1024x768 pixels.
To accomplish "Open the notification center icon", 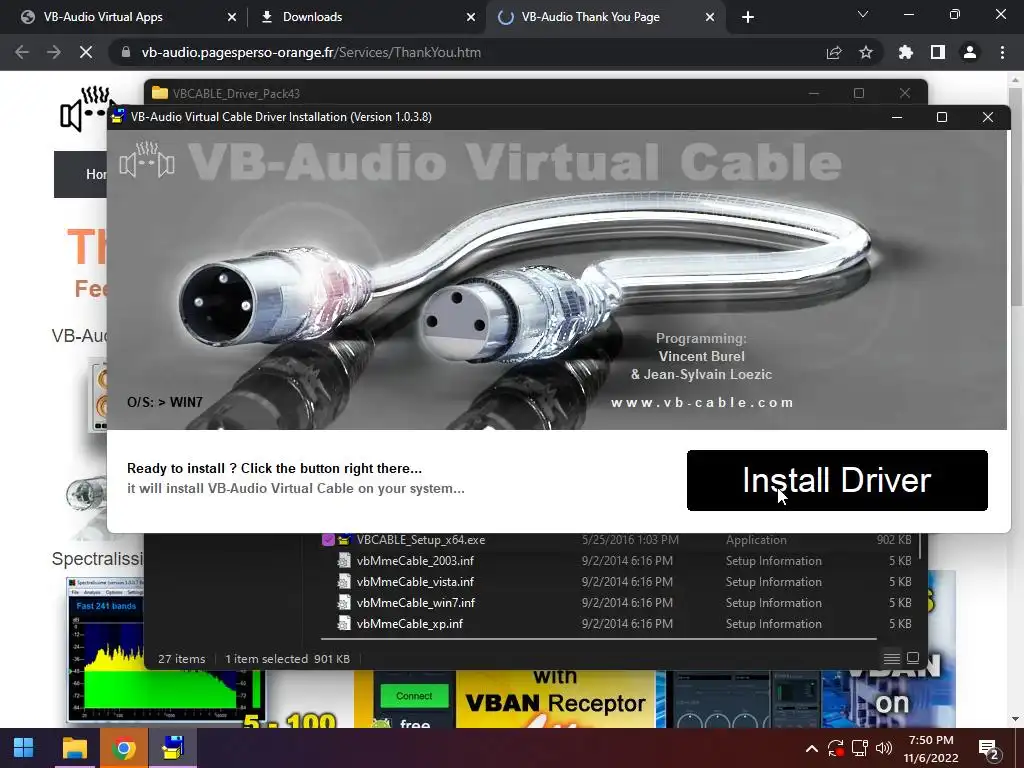I will (989, 750).
